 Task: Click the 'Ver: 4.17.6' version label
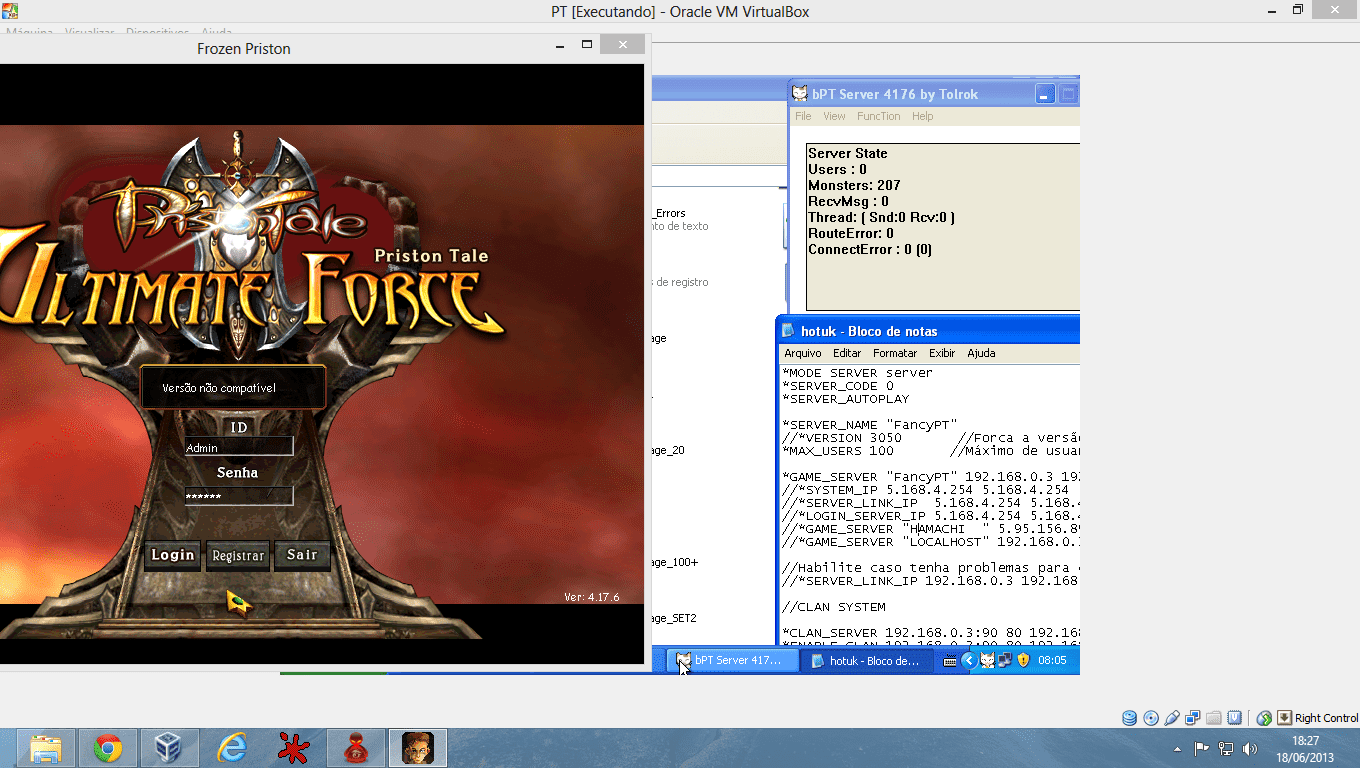click(x=592, y=597)
